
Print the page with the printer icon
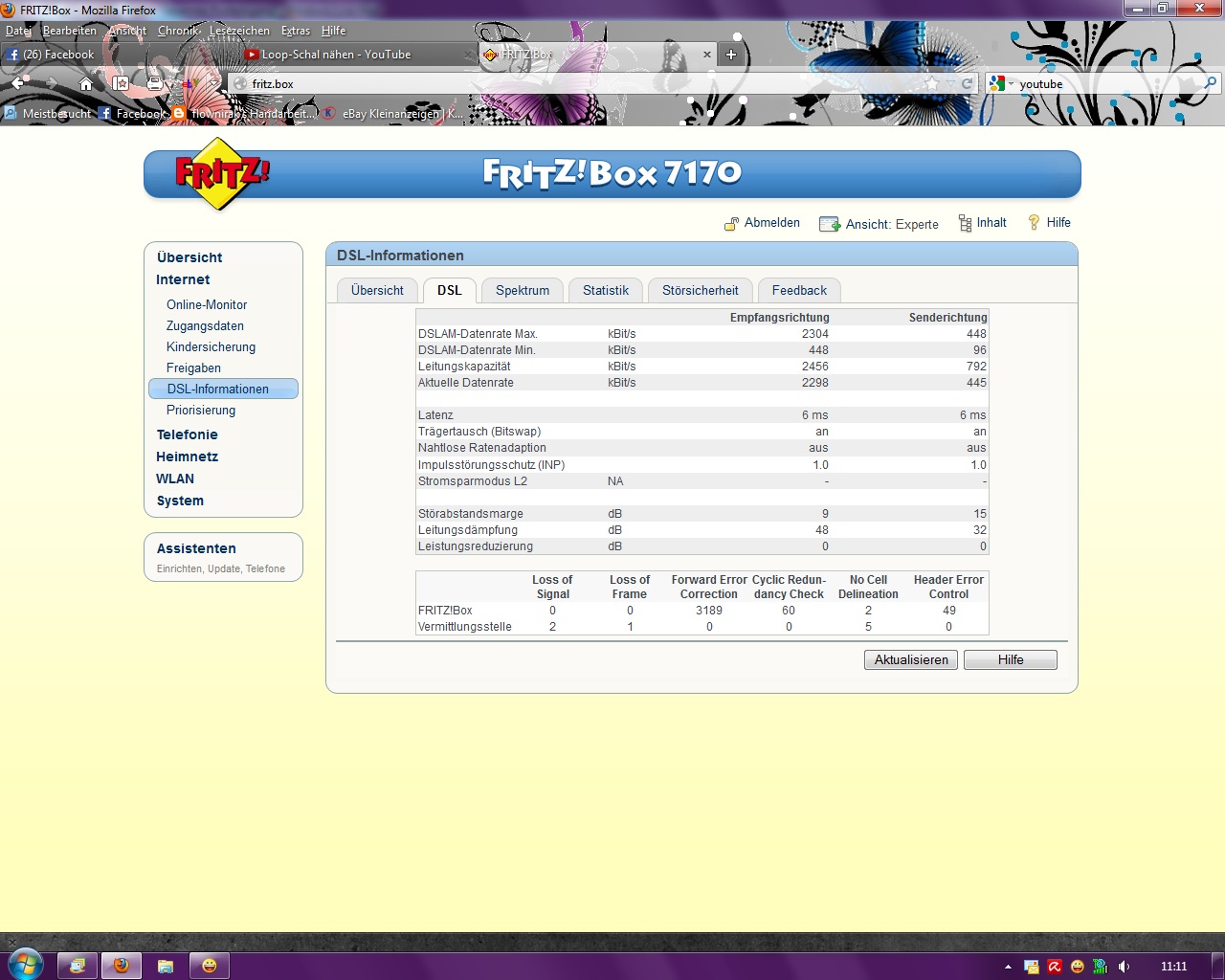[x=154, y=83]
